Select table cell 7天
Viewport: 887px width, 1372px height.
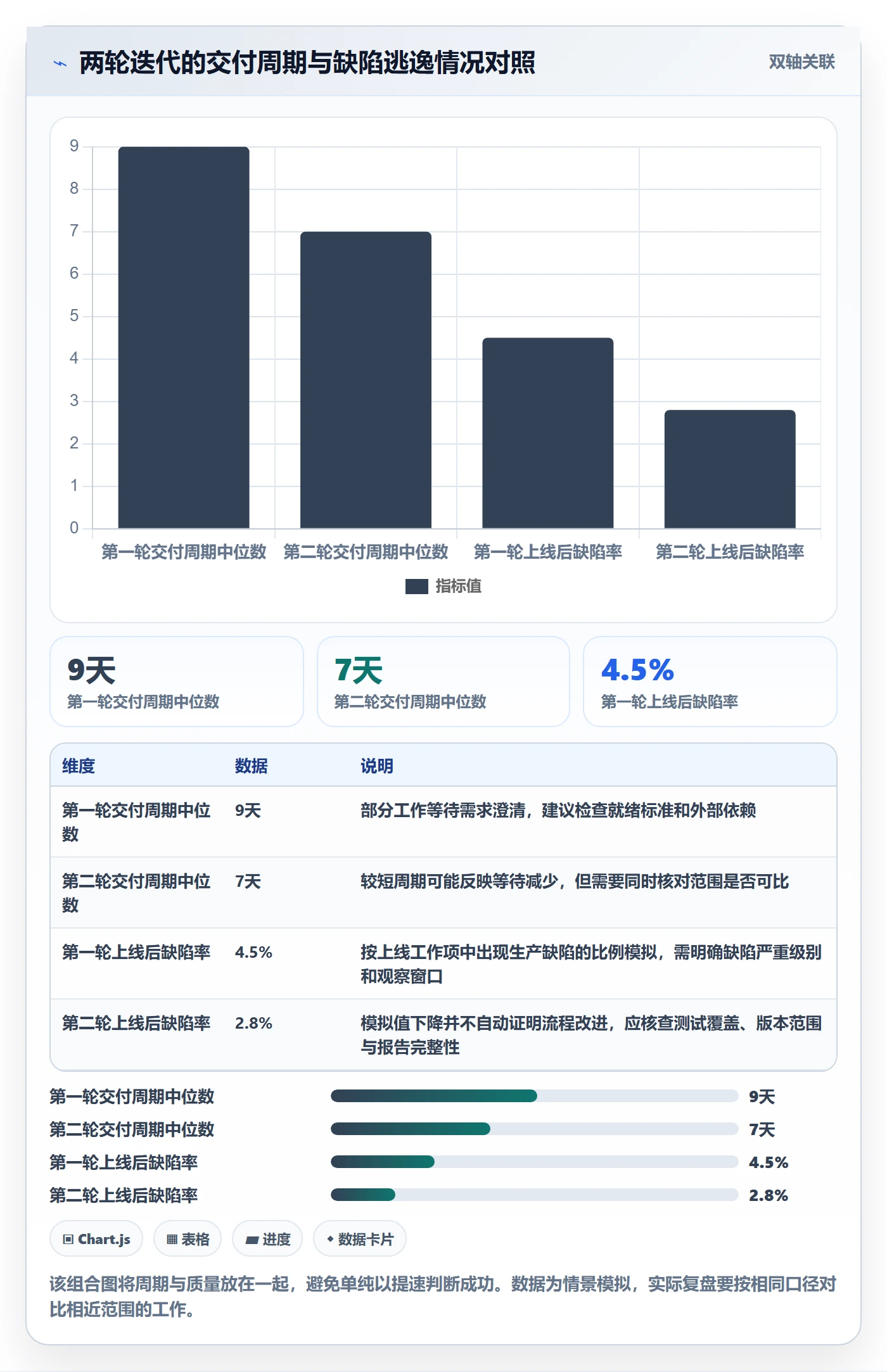[248, 881]
